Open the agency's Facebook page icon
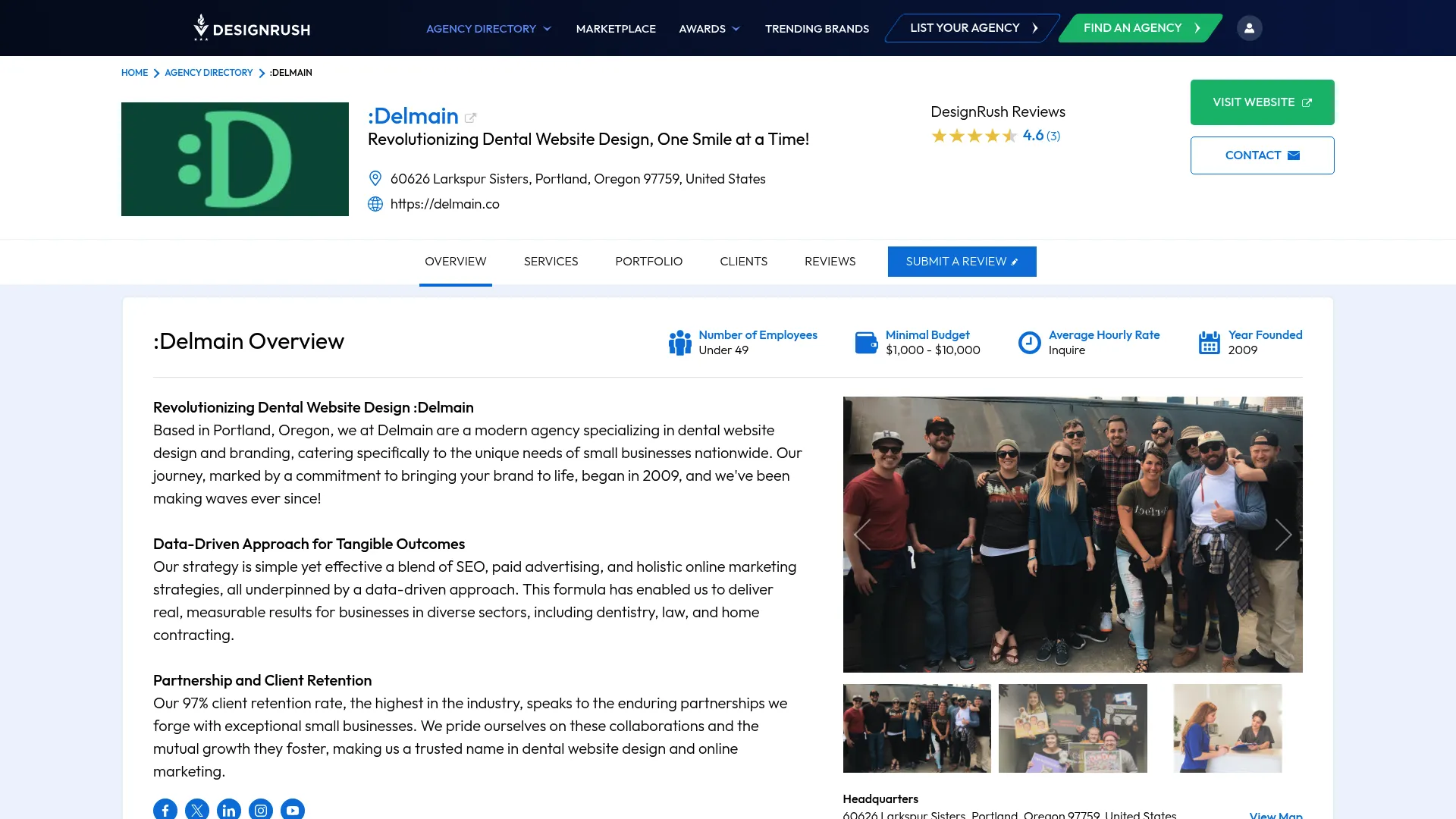Screen dimensions: 1456x819 [x=165, y=809]
